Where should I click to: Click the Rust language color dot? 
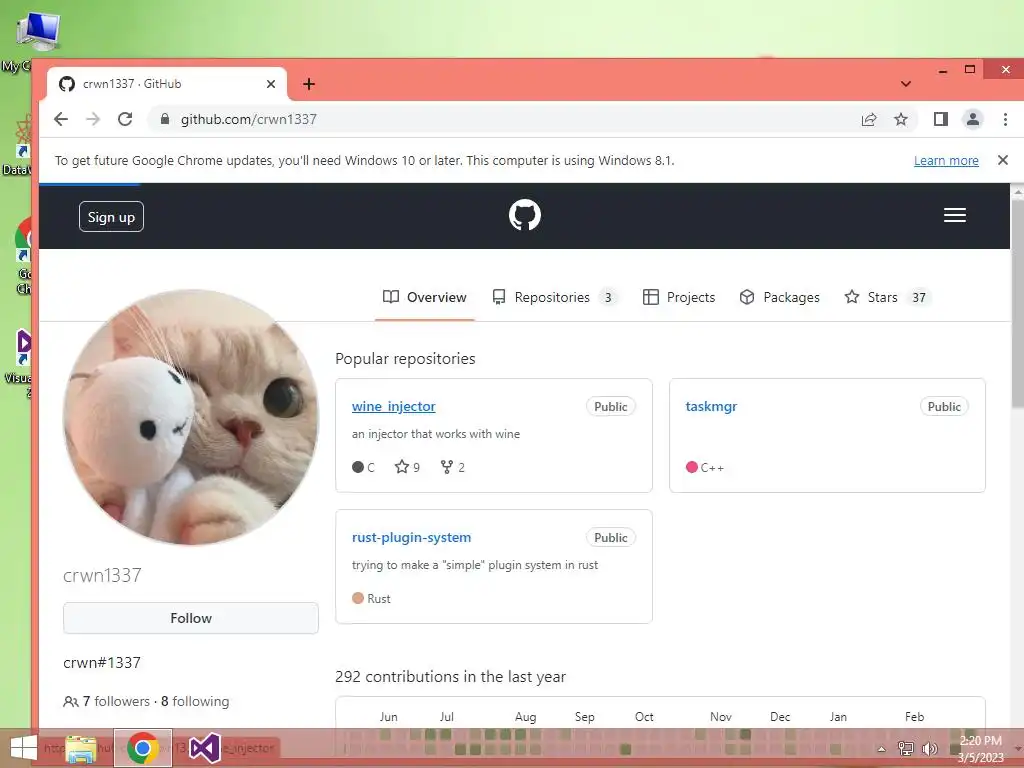coord(358,598)
